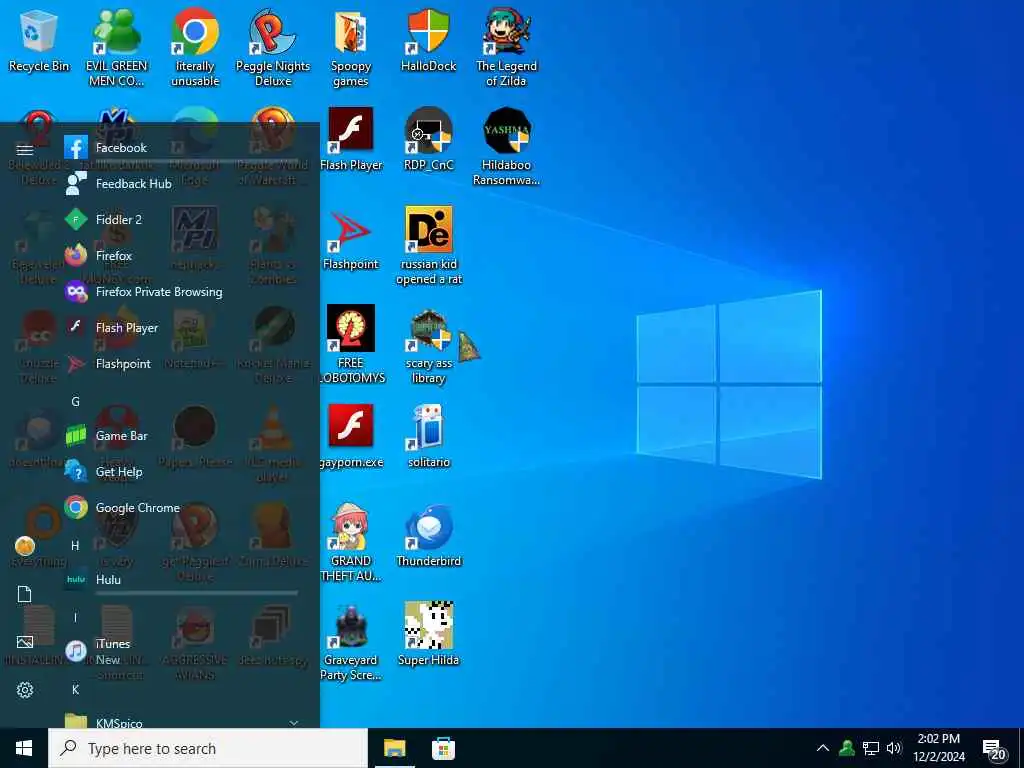Open iTunes from the Start menu
Screen dimensions: 1024x768
pos(180,651)
